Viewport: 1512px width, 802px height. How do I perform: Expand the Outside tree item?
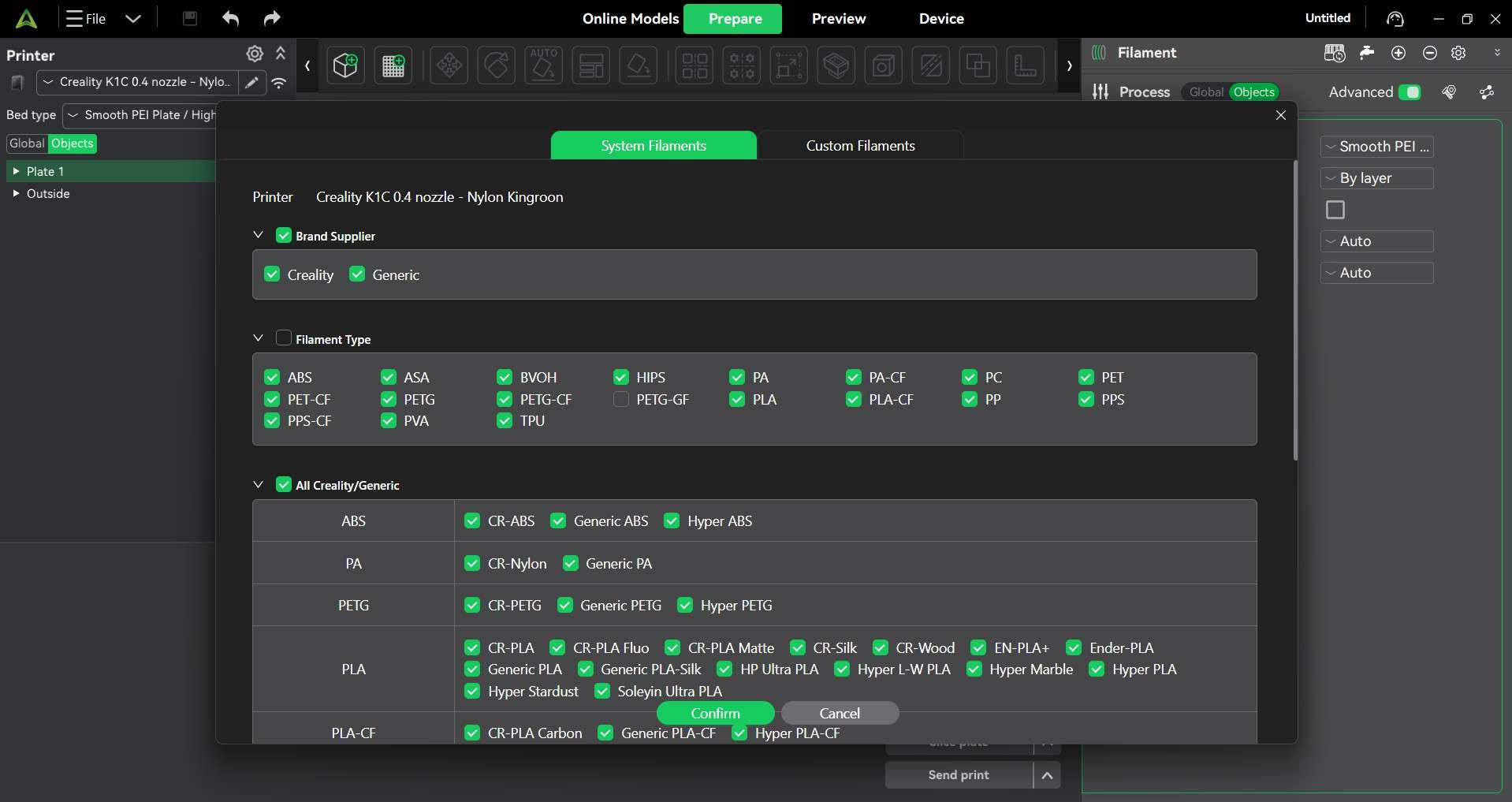pos(16,193)
